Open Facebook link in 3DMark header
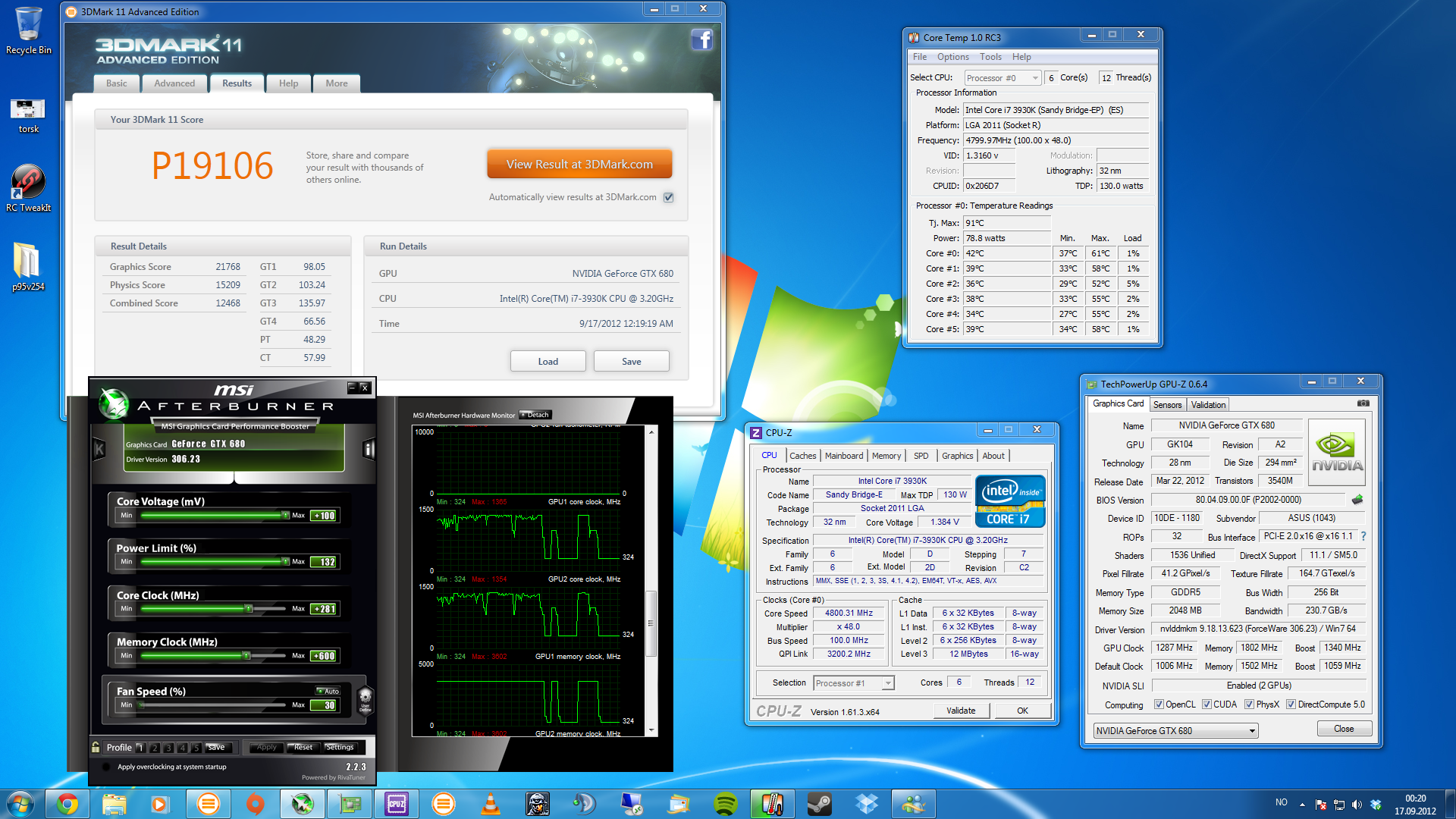The image size is (1456, 819). tap(701, 39)
